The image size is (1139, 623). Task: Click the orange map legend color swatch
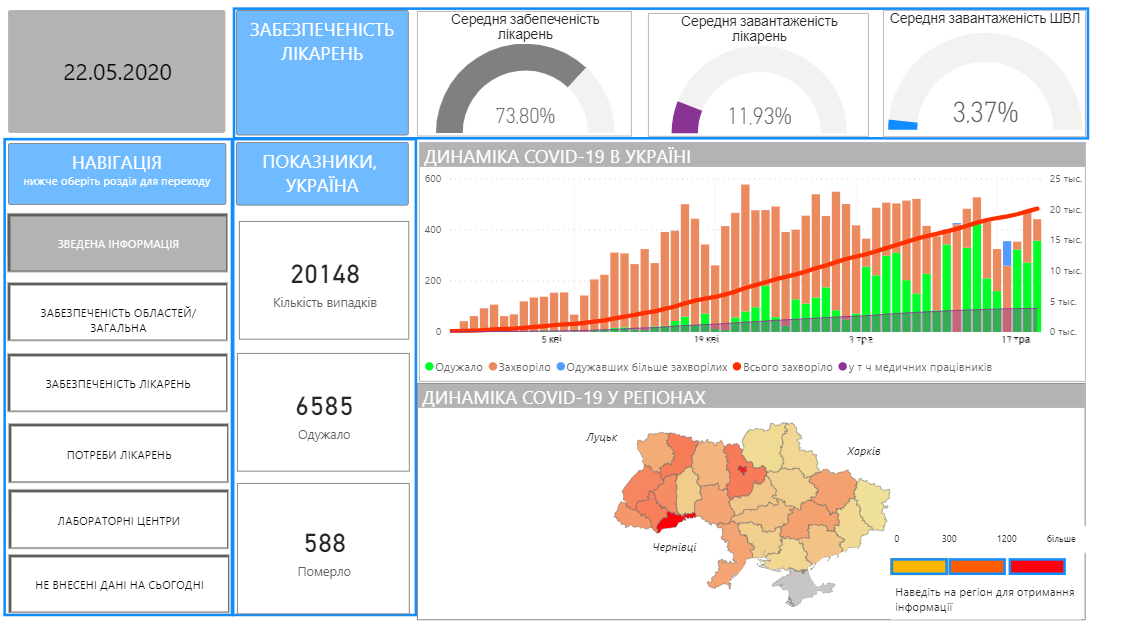977,567
